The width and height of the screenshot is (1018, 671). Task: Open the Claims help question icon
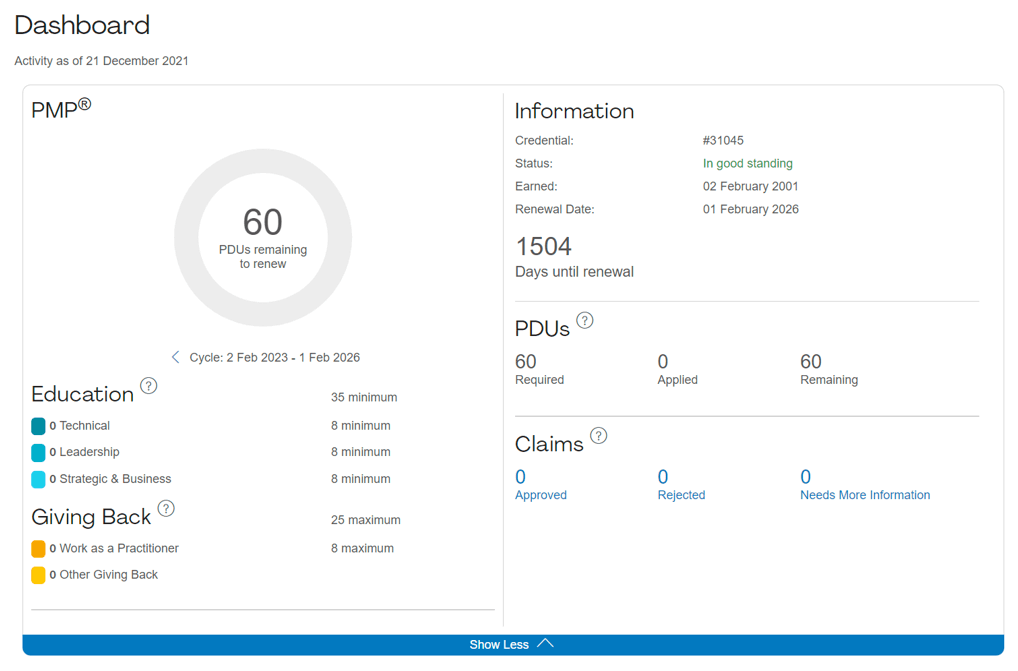click(598, 436)
